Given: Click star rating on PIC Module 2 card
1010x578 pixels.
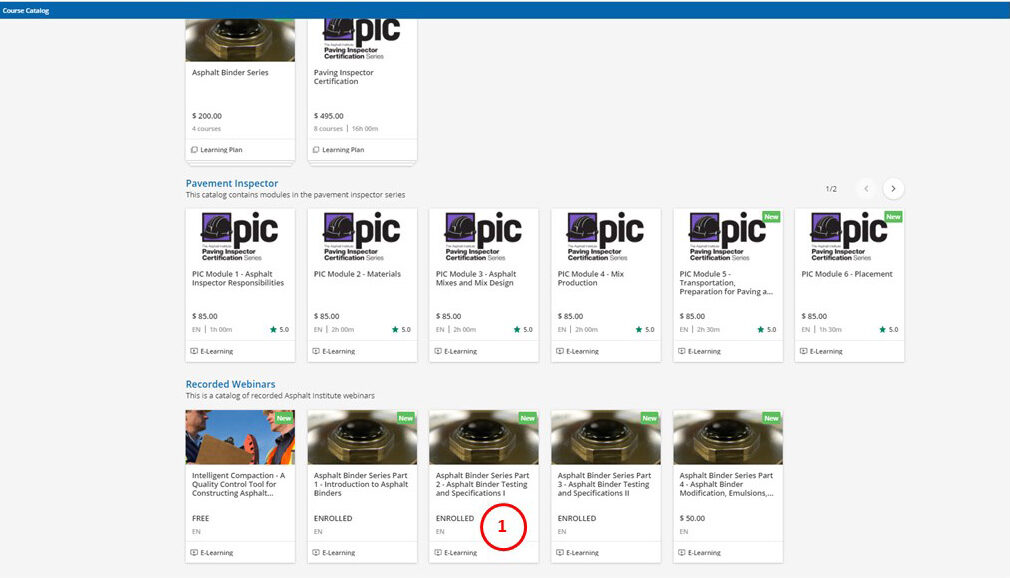Looking at the screenshot, I should (x=395, y=329).
